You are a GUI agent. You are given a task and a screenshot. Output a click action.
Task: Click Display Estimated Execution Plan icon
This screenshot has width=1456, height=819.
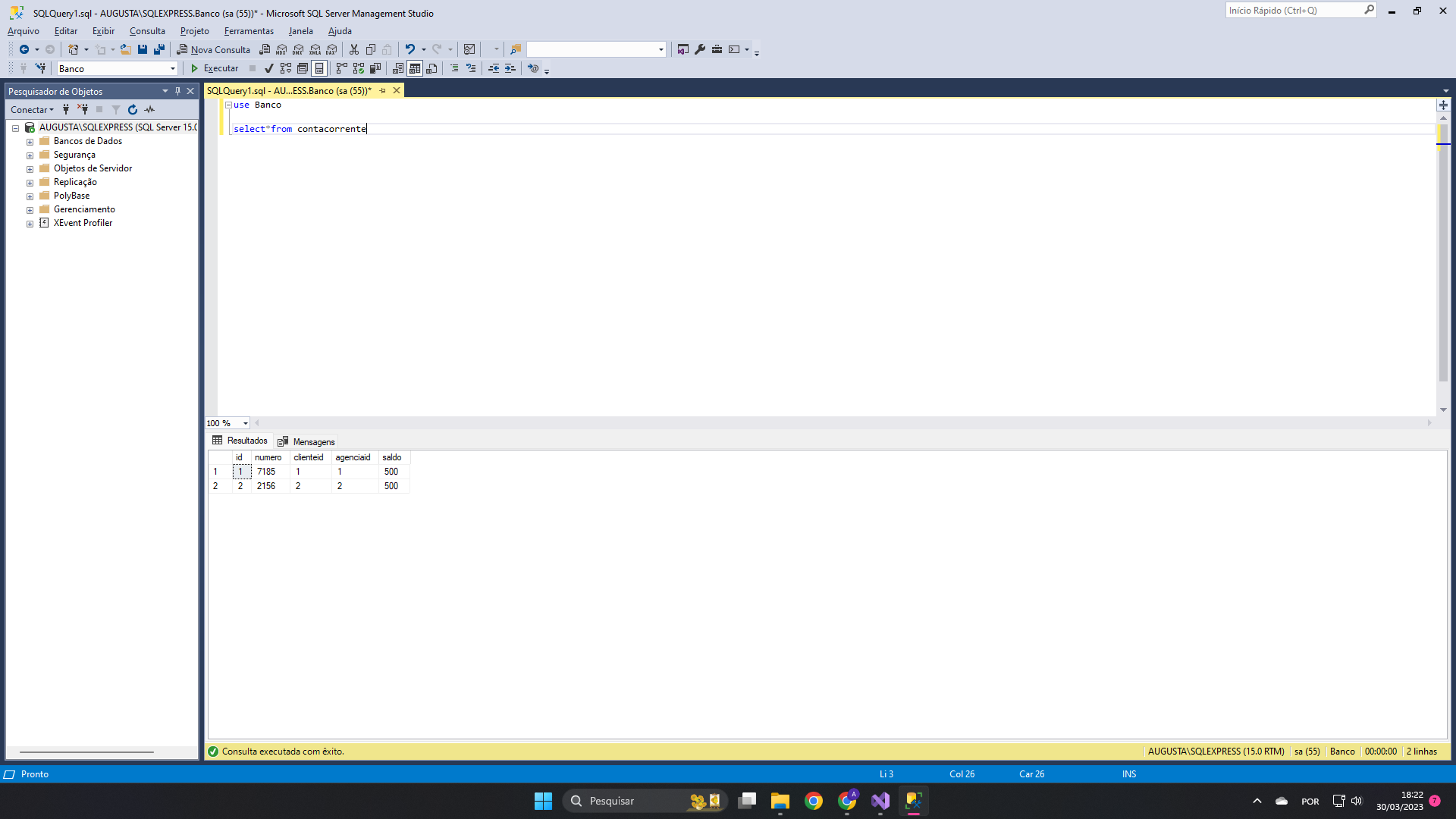pyautogui.click(x=286, y=68)
